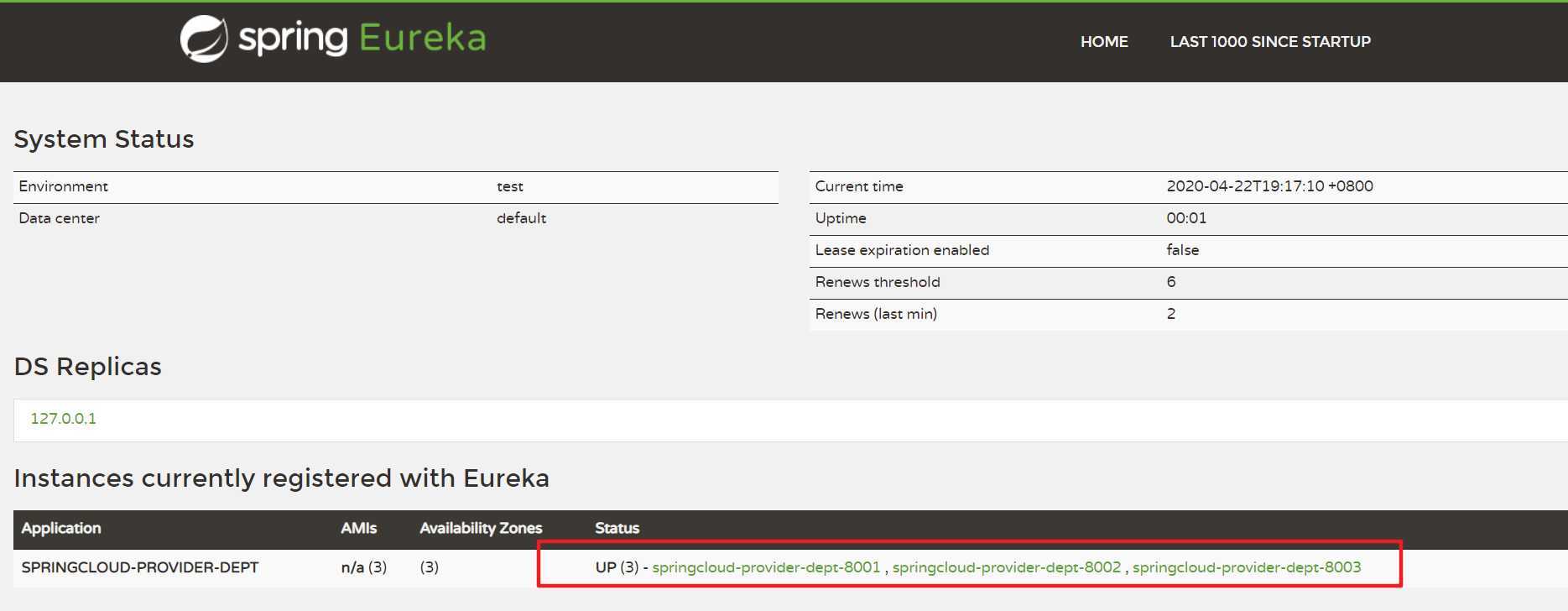Click the lease expiration value false
The height and width of the screenshot is (611, 1568).
pos(1183,250)
